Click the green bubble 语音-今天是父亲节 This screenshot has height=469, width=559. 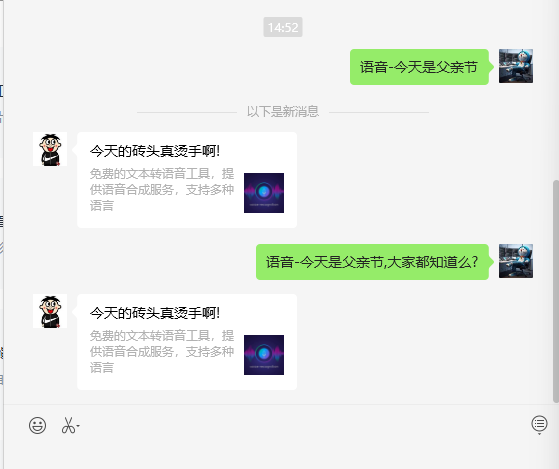(419, 67)
